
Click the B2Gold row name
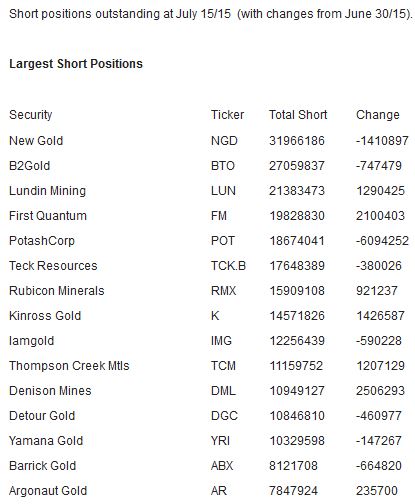tap(29, 166)
